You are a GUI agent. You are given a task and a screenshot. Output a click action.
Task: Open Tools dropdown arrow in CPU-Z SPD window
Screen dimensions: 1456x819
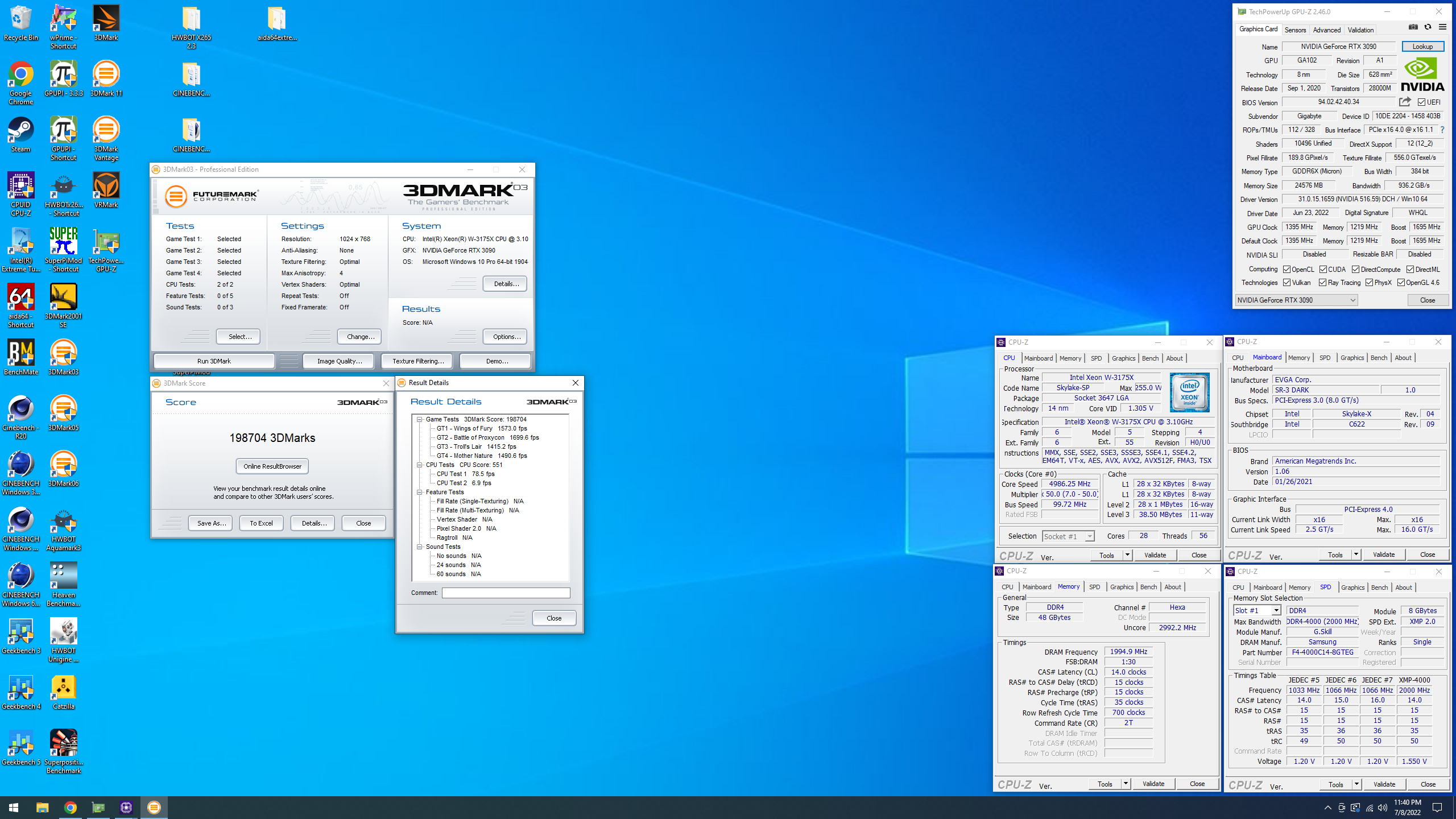point(1356,784)
